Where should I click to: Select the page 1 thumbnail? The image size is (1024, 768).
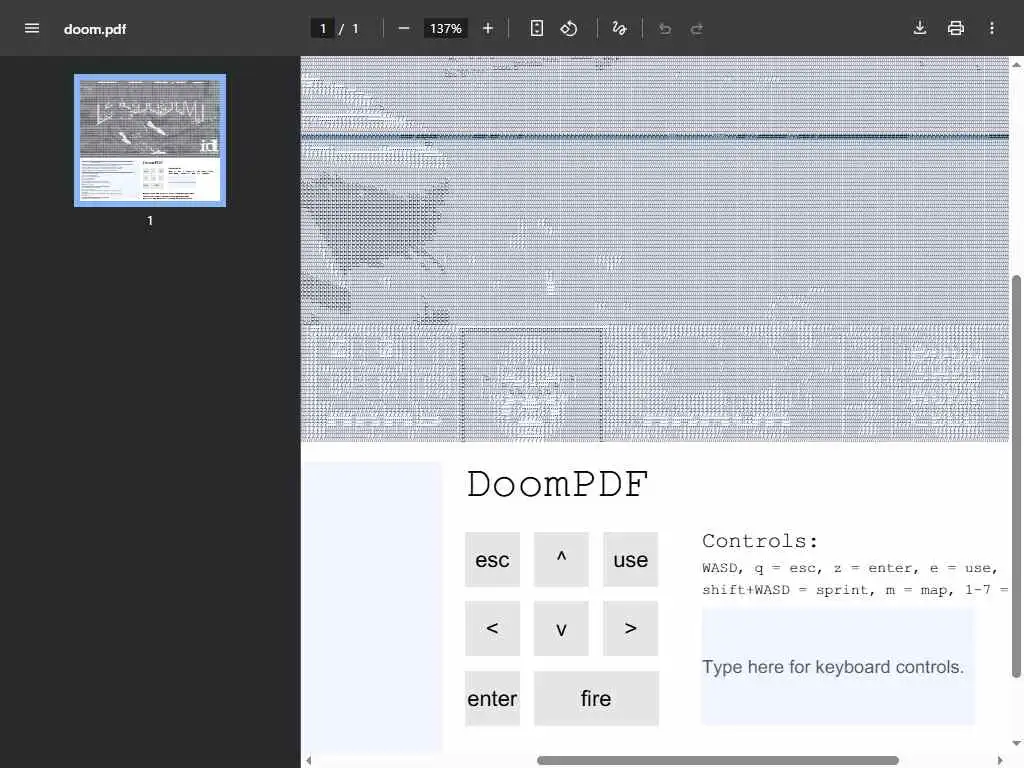tap(150, 140)
